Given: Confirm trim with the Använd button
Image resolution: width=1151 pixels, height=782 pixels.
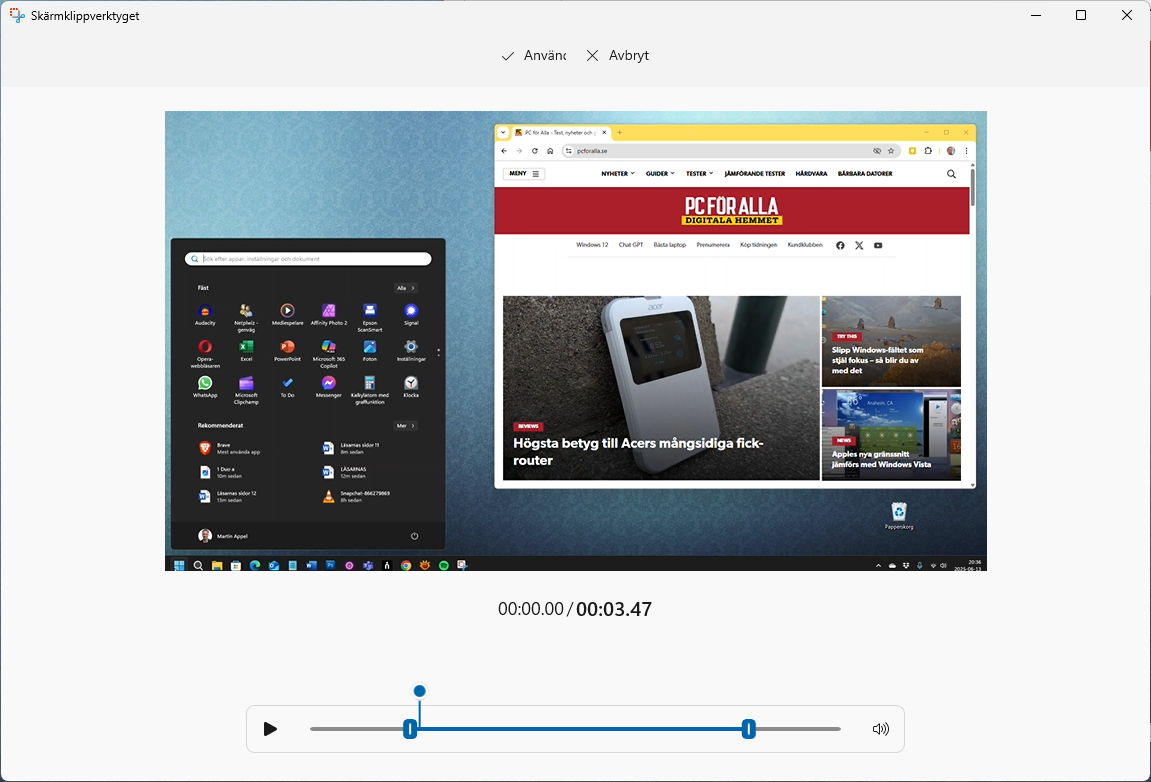Looking at the screenshot, I should pyautogui.click(x=533, y=56).
